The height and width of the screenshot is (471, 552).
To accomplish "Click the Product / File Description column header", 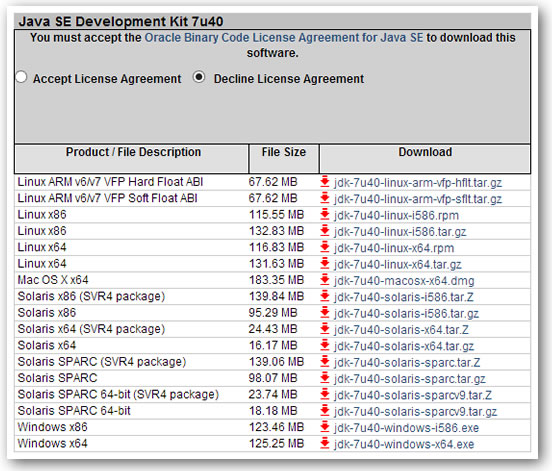I will point(132,158).
